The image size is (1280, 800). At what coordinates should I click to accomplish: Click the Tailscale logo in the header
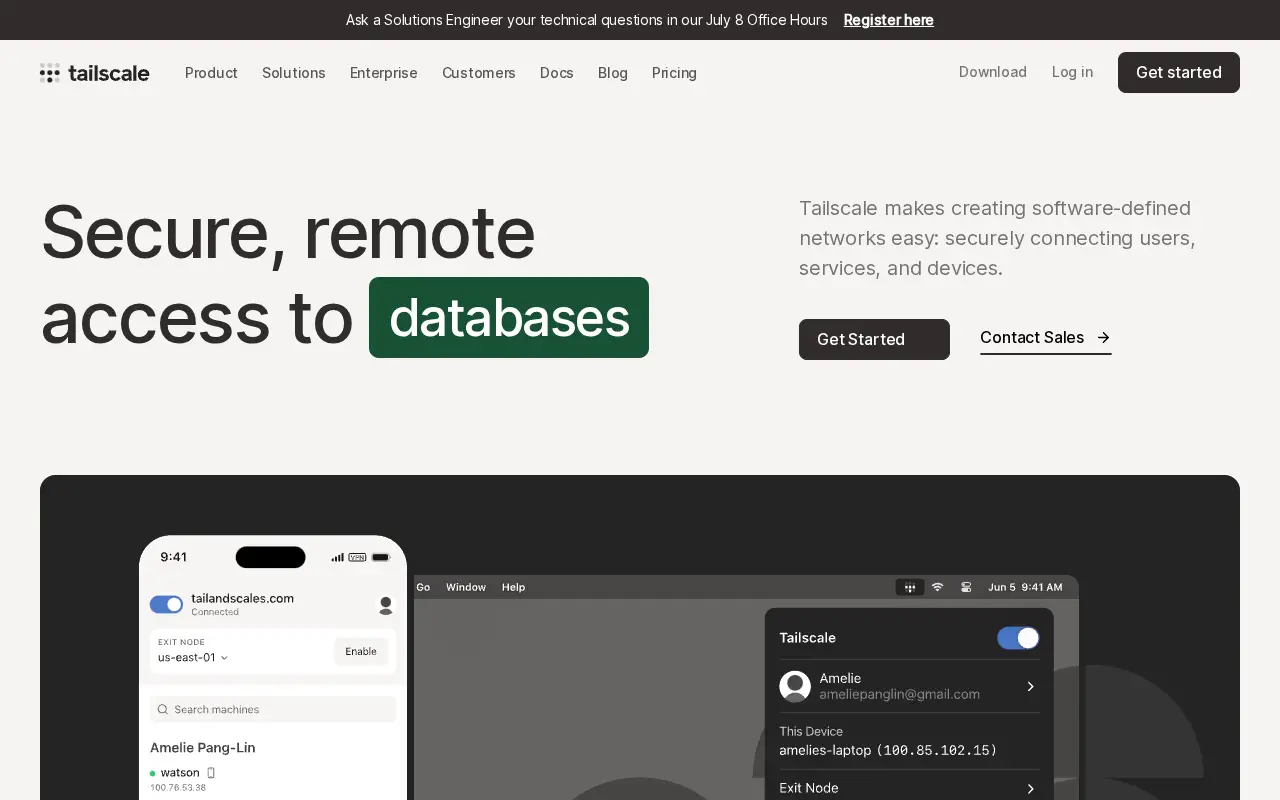(x=95, y=73)
